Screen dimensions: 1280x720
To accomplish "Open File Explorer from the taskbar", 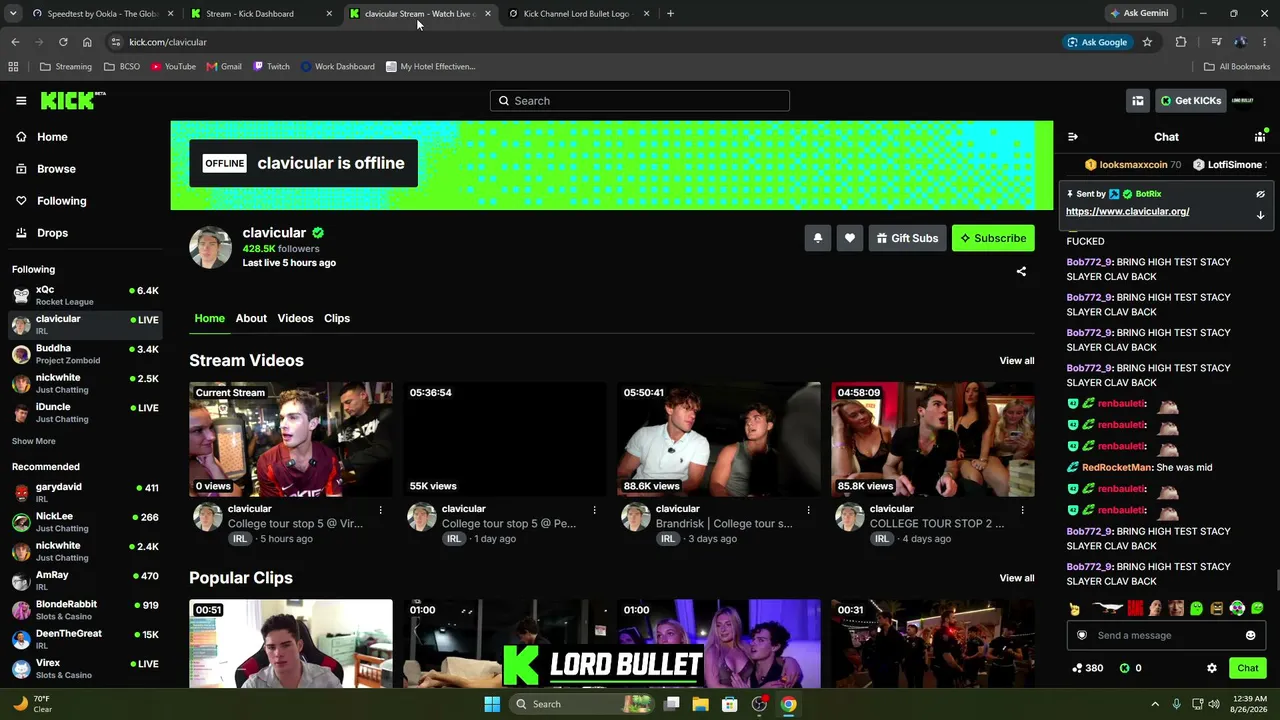I will [x=701, y=704].
